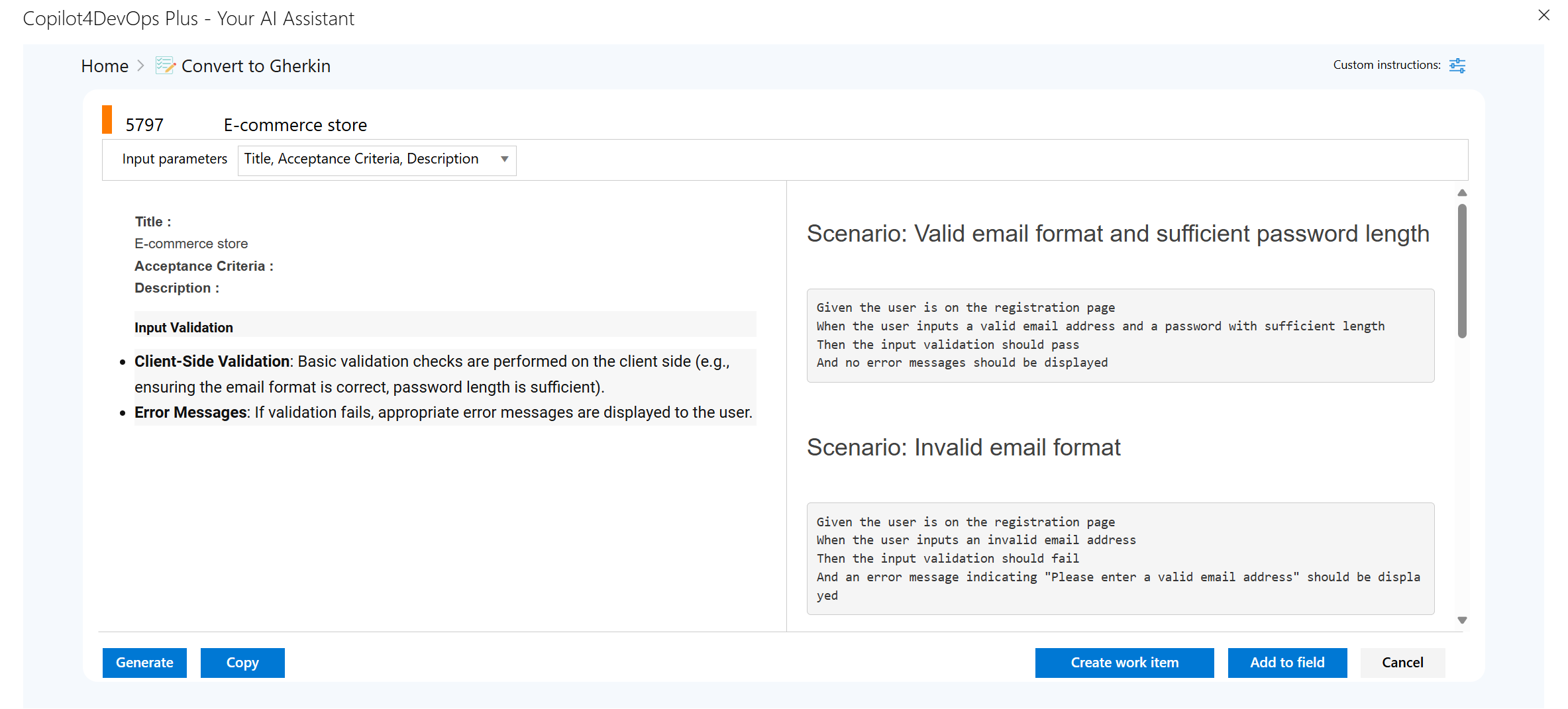Image resolution: width=1568 pixels, height=709 pixels.
Task: Click the first Gherkin scenario code block
Action: (1120, 335)
